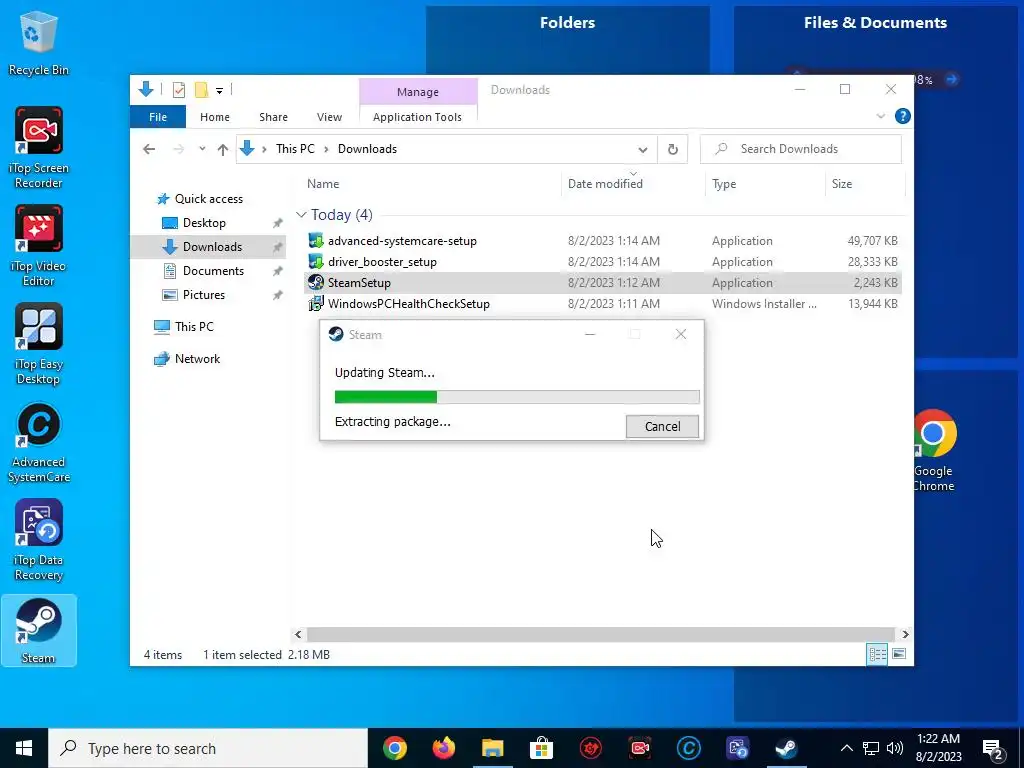Switch to Details view in status bar
The image size is (1024, 768).
(x=877, y=654)
